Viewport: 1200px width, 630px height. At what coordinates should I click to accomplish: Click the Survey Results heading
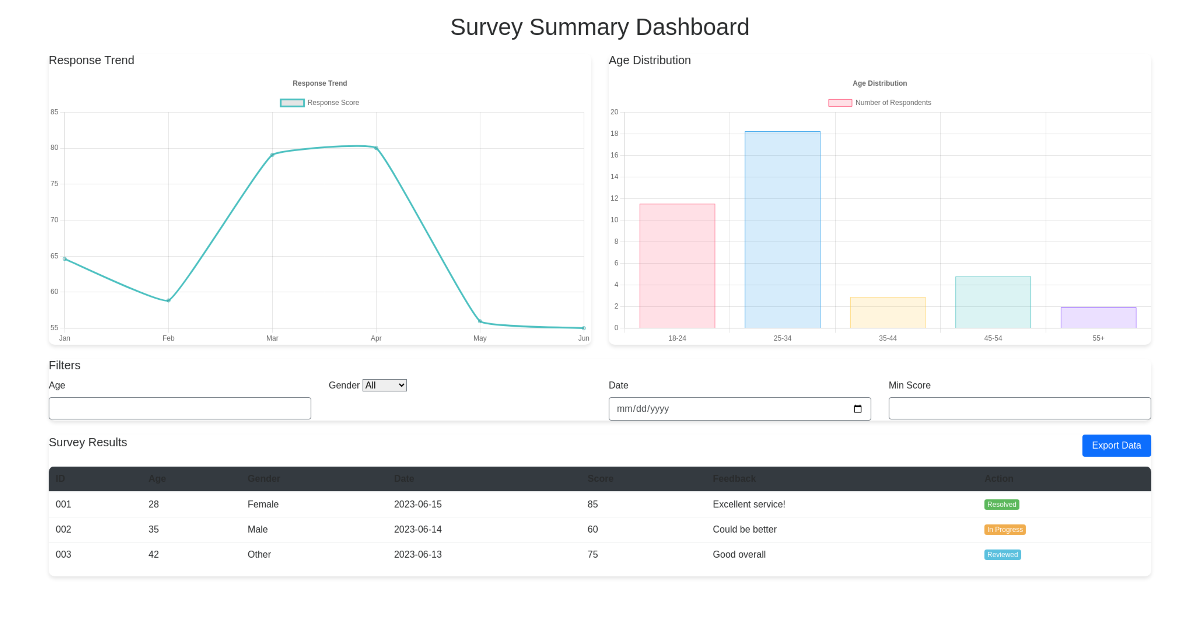click(88, 442)
